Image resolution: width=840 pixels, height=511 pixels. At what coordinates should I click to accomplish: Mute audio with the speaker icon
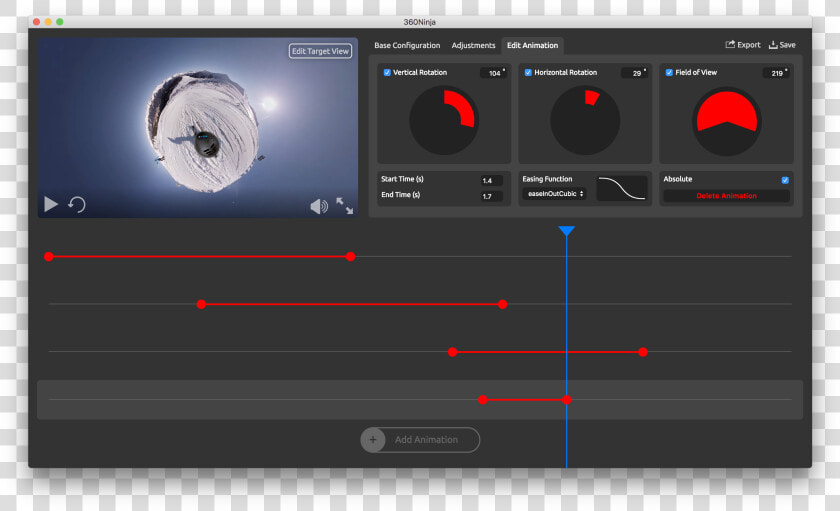[319, 206]
